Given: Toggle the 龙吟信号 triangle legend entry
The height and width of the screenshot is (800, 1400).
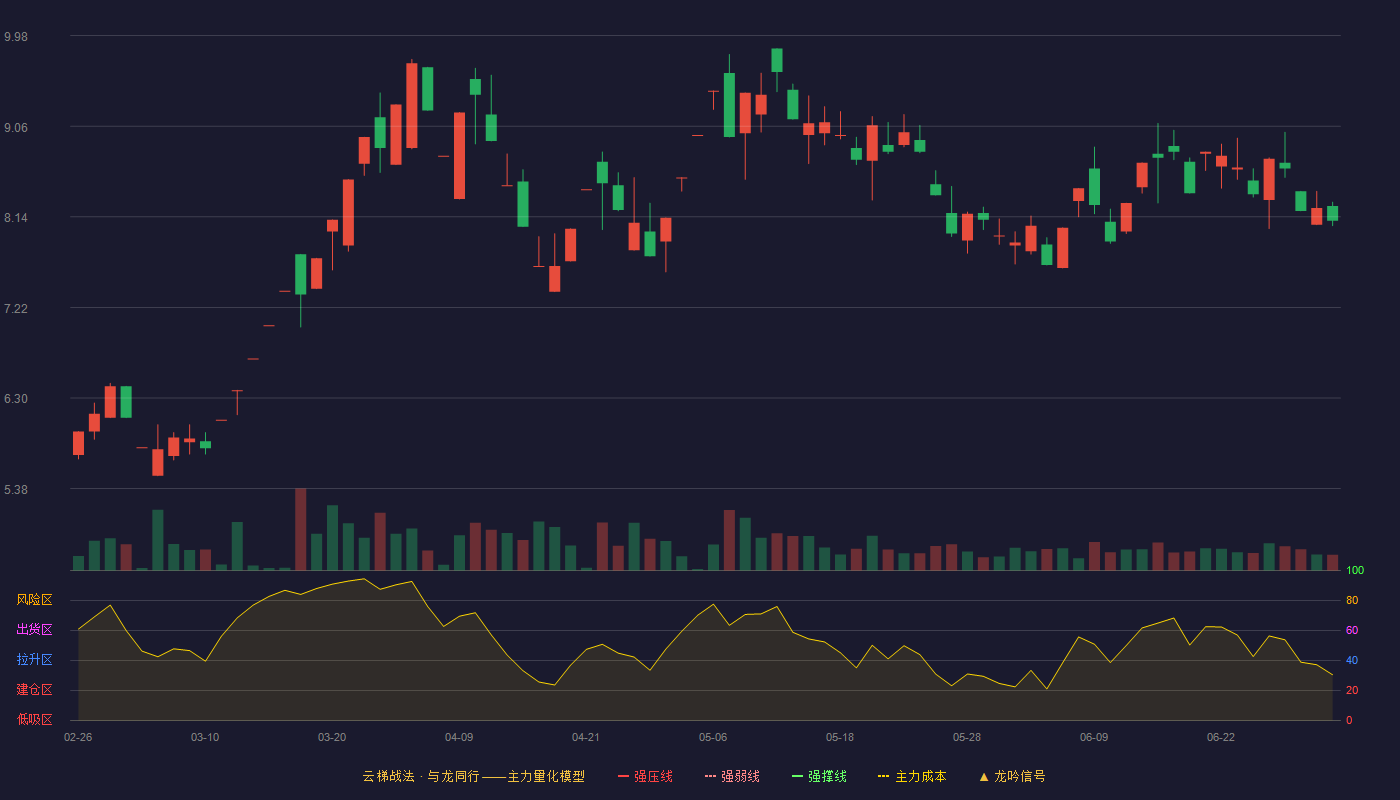Looking at the screenshot, I should point(1012,776).
